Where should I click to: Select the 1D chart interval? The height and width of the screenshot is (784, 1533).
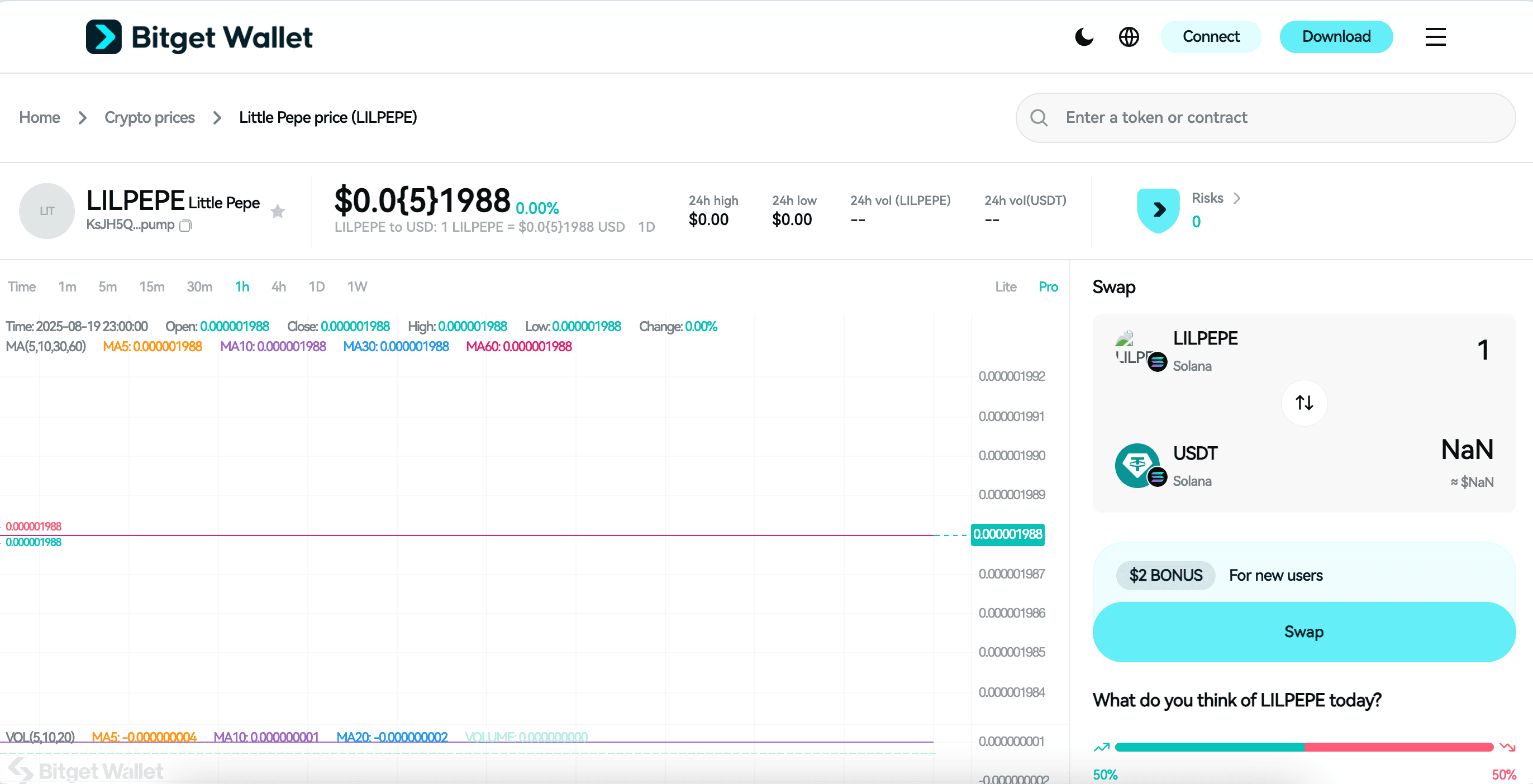click(317, 286)
